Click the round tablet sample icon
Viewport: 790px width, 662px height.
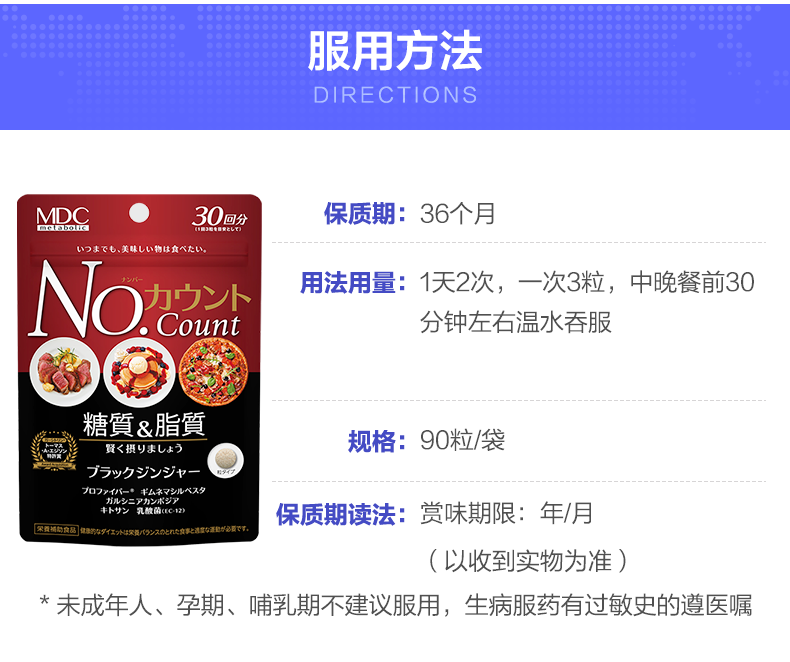coord(226,459)
